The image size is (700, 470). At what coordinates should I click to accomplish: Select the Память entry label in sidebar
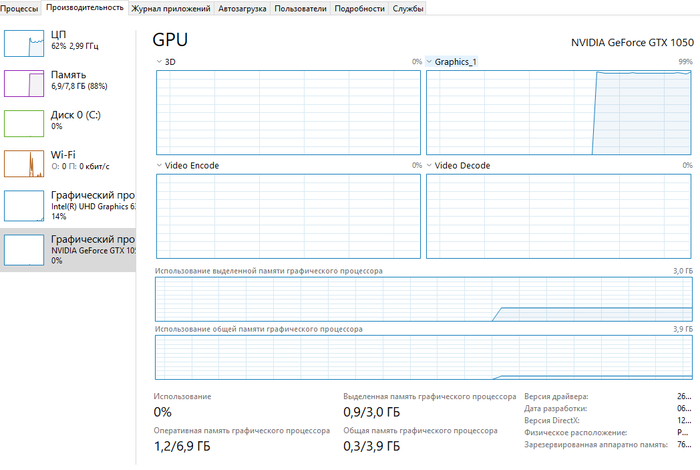coord(68,75)
